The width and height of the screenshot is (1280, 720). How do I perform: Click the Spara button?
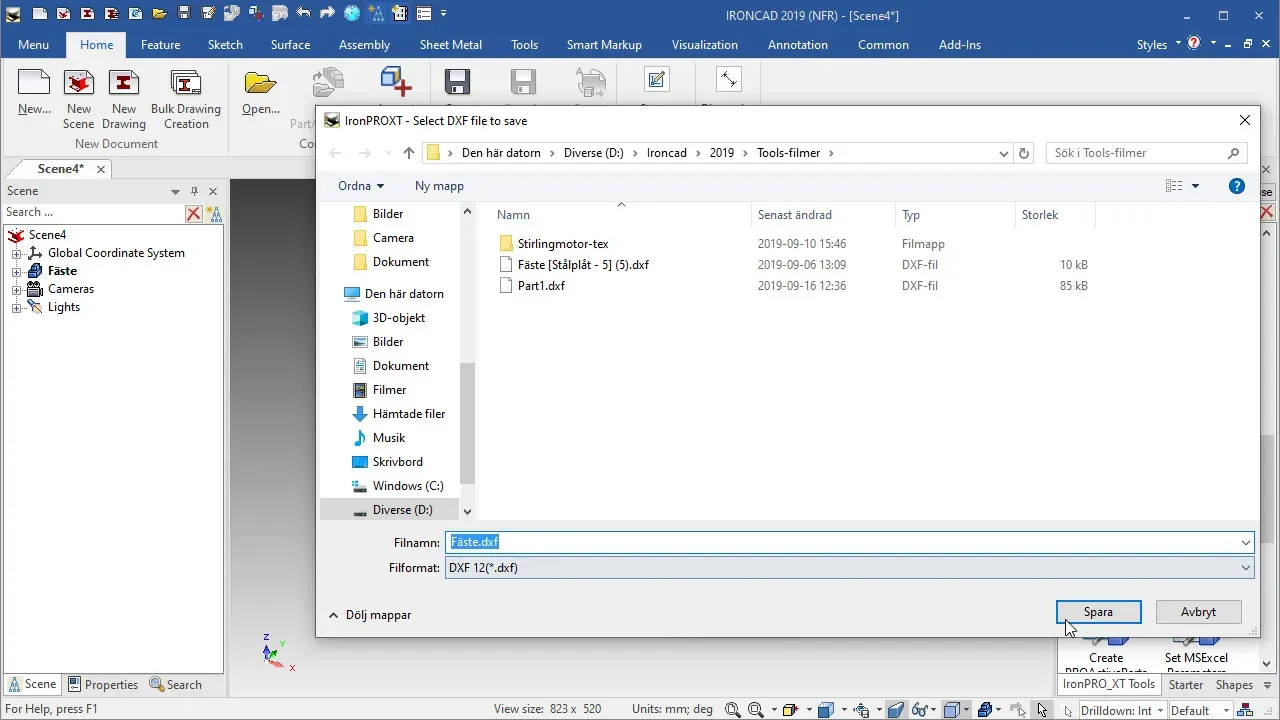pos(1098,612)
